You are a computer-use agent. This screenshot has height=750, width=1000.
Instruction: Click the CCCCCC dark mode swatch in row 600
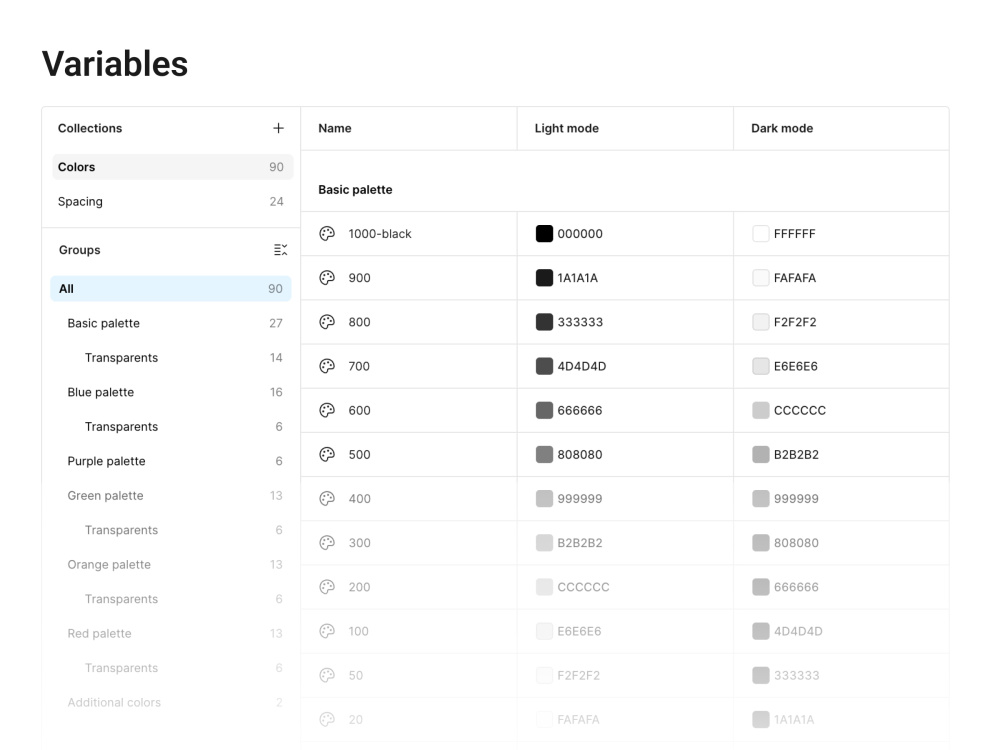click(x=761, y=410)
